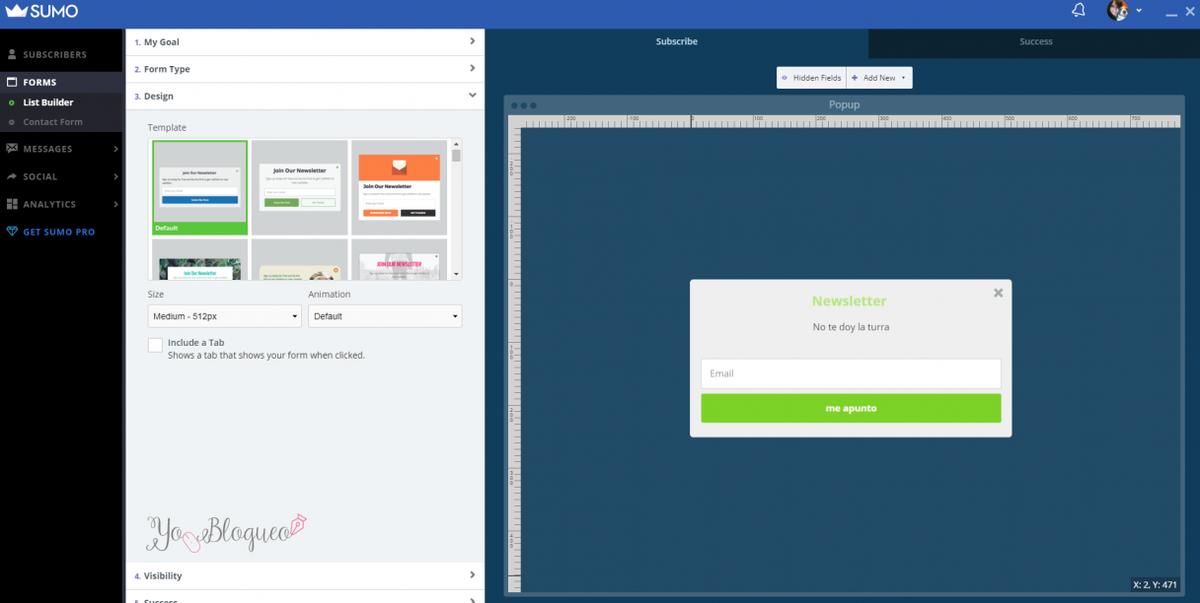Switch to the Success tab

[x=1035, y=42]
